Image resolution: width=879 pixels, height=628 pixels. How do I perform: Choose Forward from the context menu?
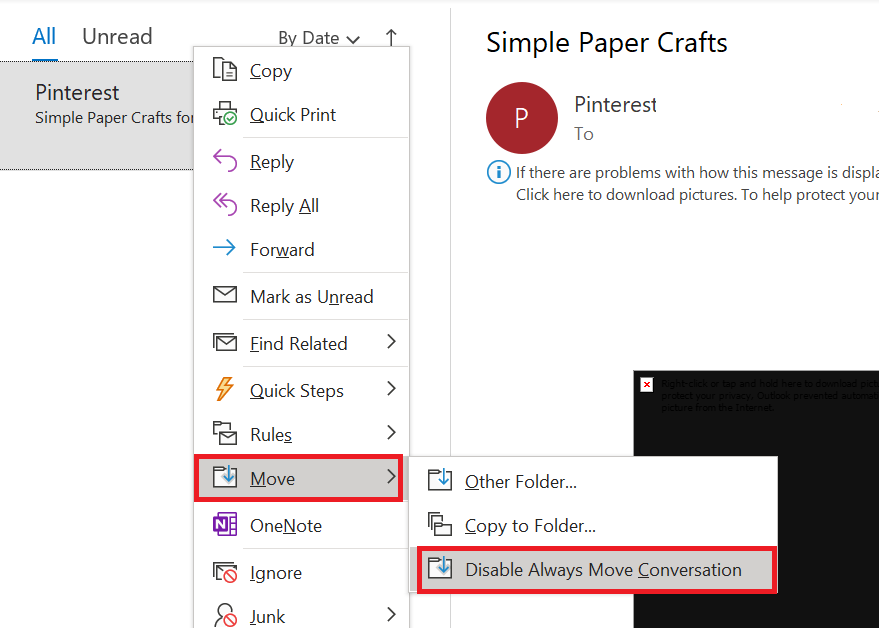[x=302, y=249]
